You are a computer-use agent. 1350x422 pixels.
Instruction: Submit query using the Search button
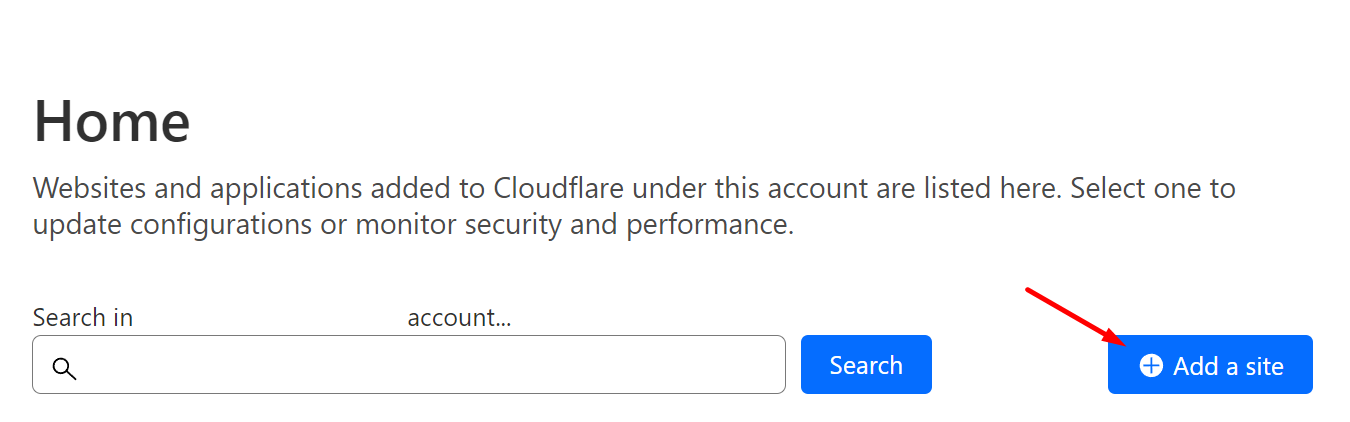pyautogui.click(x=866, y=365)
